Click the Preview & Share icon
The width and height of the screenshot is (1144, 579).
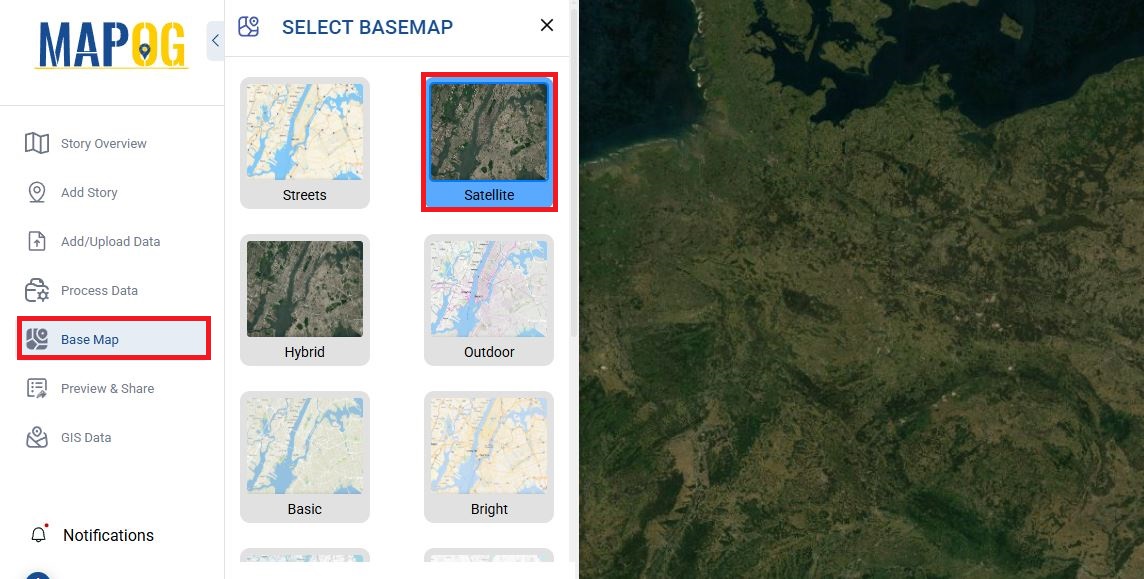click(37, 388)
